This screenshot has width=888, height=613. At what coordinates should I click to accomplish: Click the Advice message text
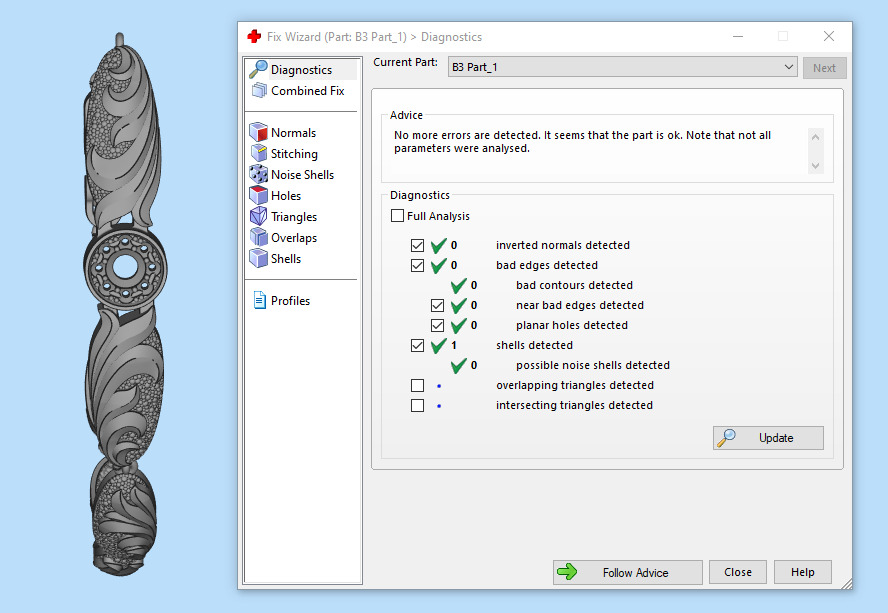582,142
